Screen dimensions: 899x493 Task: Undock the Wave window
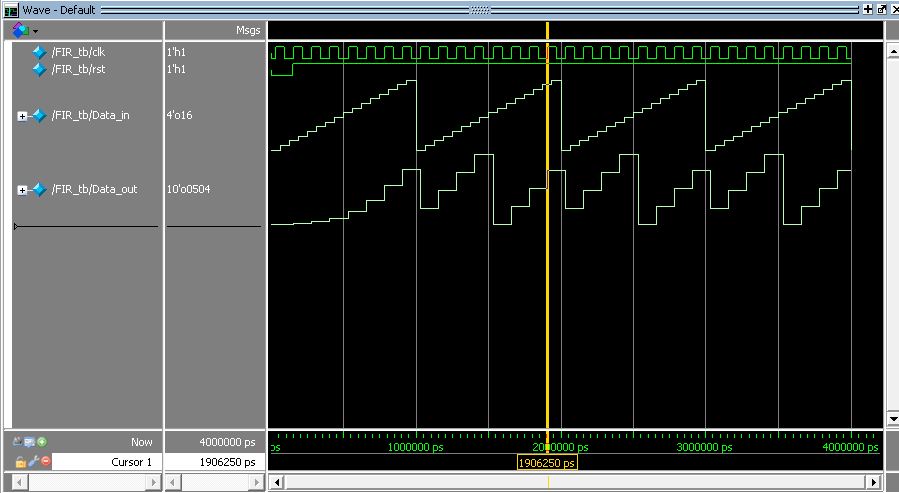click(x=882, y=9)
